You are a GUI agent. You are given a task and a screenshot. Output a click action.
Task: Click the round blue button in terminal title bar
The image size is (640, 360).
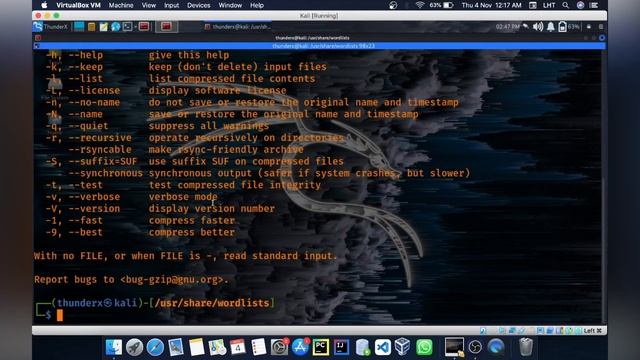(602, 38)
